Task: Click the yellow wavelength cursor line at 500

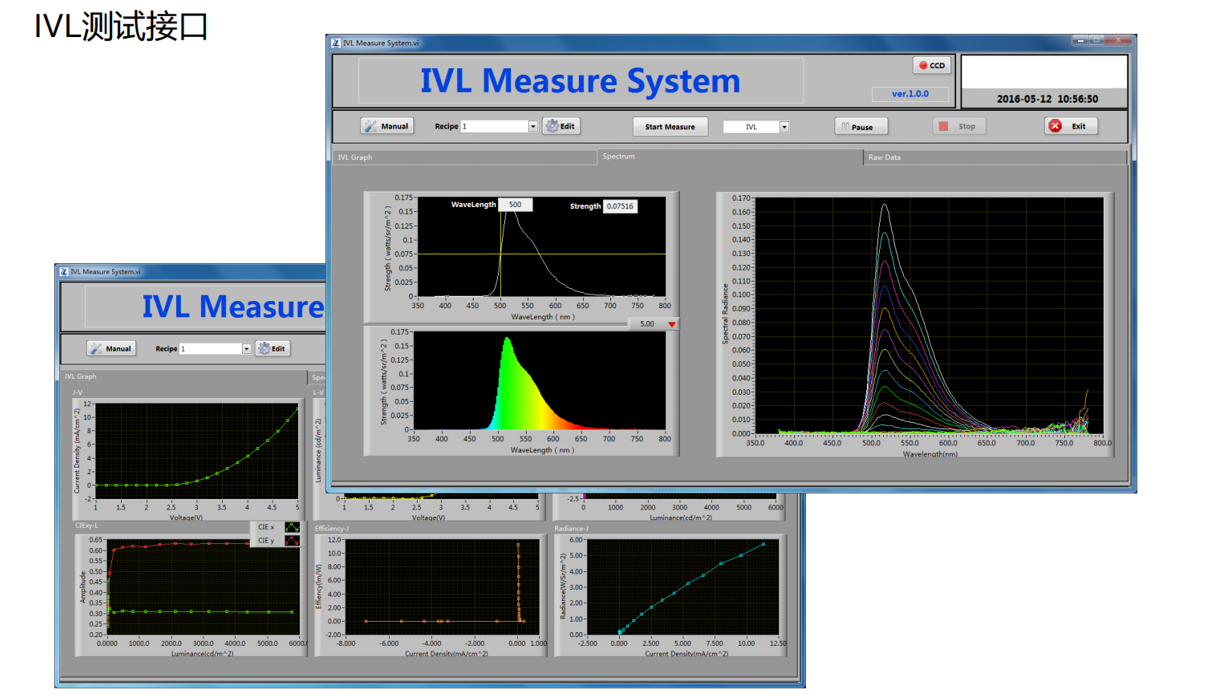Action: coord(501,270)
